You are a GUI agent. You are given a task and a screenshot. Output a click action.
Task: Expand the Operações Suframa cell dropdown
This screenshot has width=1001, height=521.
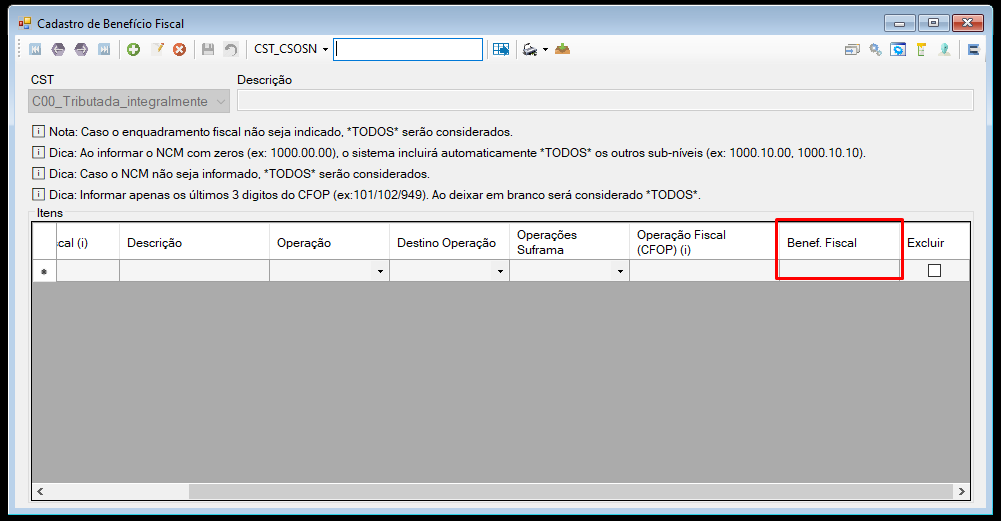tap(620, 271)
